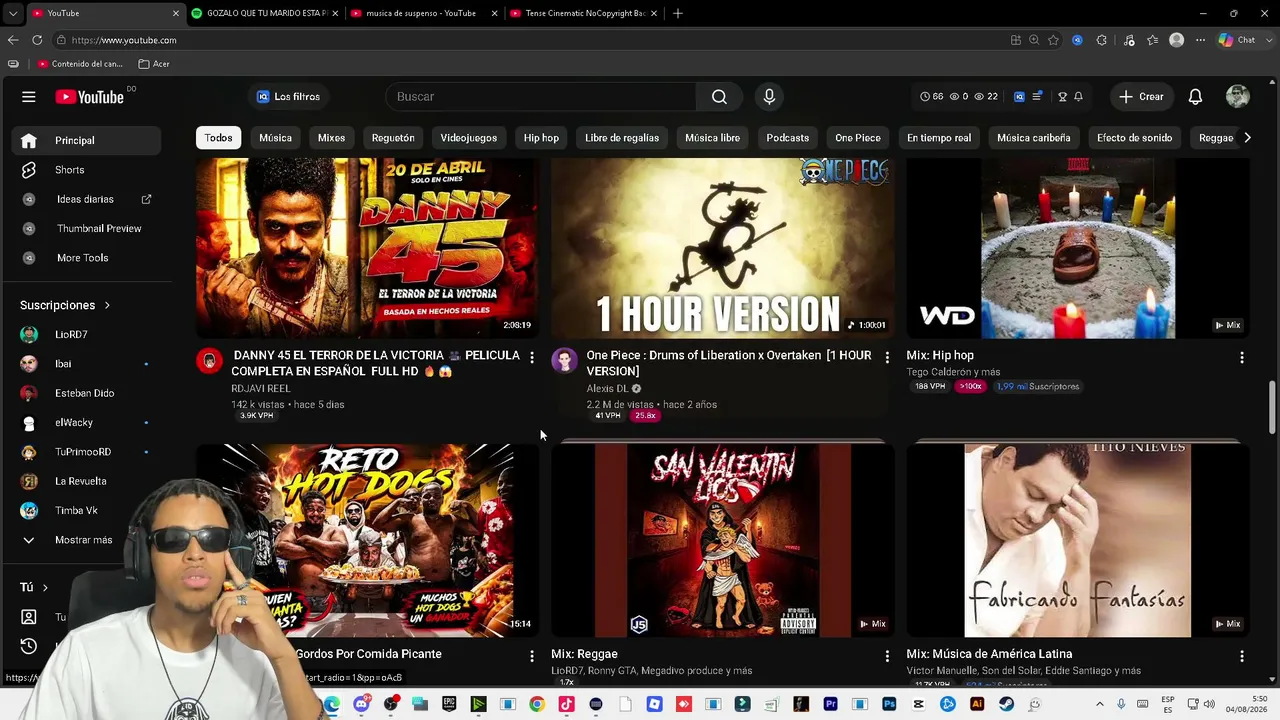The height and width of the screenshot is (720, 1280).
Task: Show hidden system tray icons
Action: [1100, 704]
